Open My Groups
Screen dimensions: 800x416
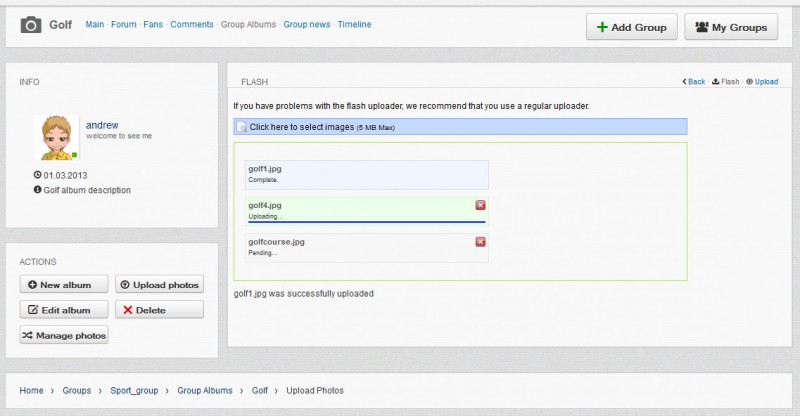tap(731, 27)
